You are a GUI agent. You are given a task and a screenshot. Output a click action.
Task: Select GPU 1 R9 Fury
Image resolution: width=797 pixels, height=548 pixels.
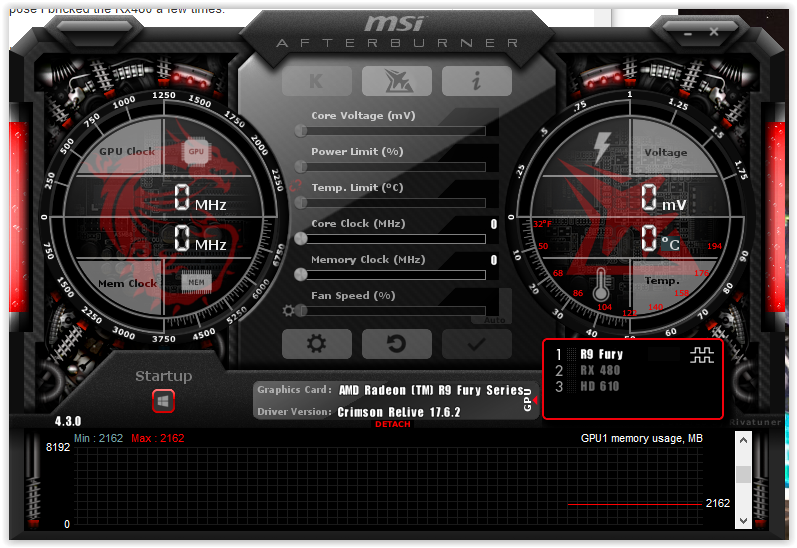(602, 354)
